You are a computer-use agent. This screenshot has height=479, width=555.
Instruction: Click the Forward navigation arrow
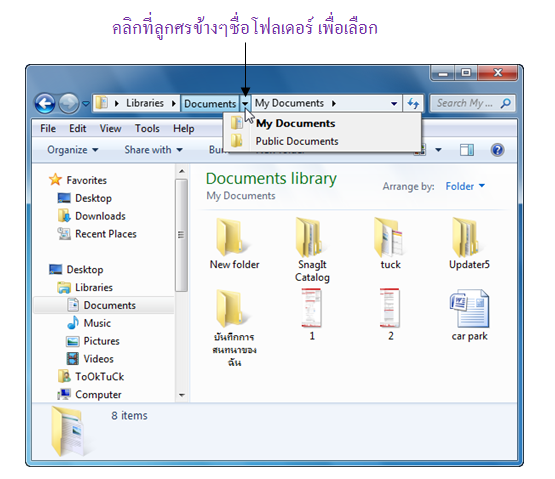point(69,104)
